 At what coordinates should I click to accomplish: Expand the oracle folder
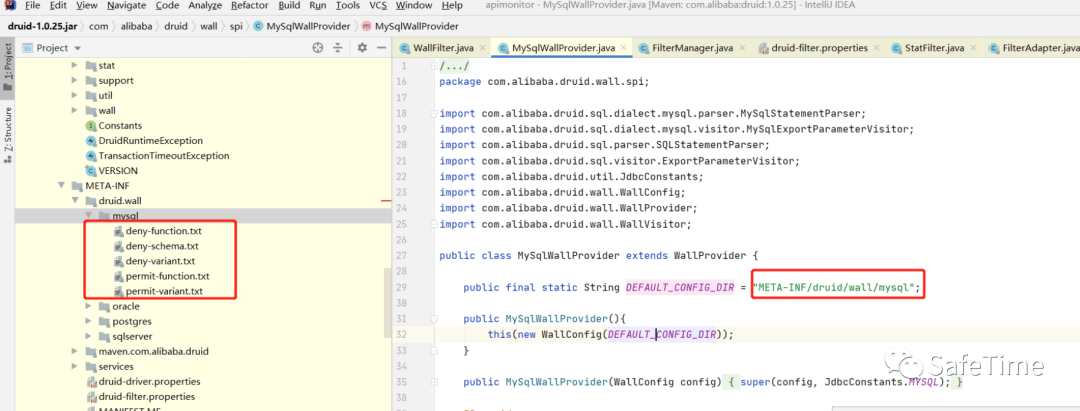tap(90, 306)
